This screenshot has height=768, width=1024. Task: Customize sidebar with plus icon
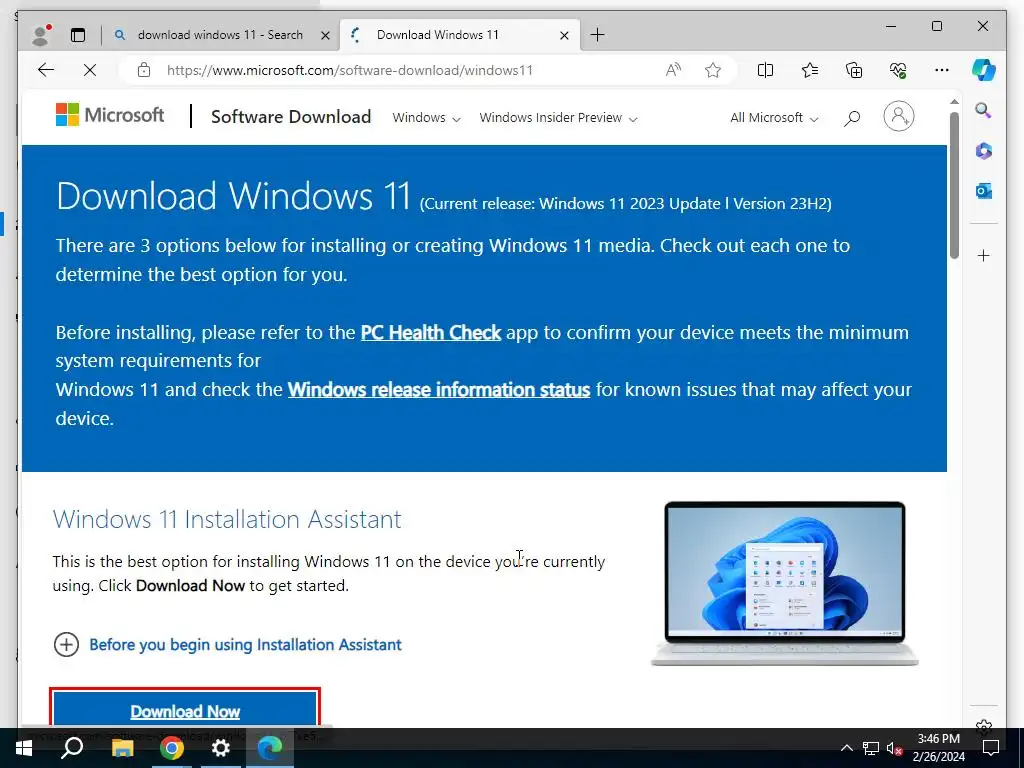[984, 255]
